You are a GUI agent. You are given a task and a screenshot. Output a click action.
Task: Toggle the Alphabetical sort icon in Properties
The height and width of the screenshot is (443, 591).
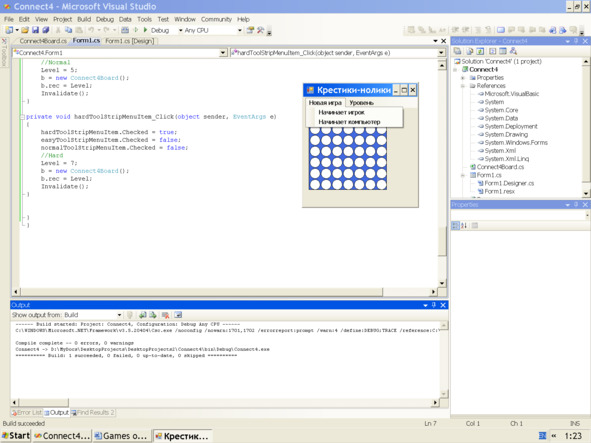pos(464,225)
